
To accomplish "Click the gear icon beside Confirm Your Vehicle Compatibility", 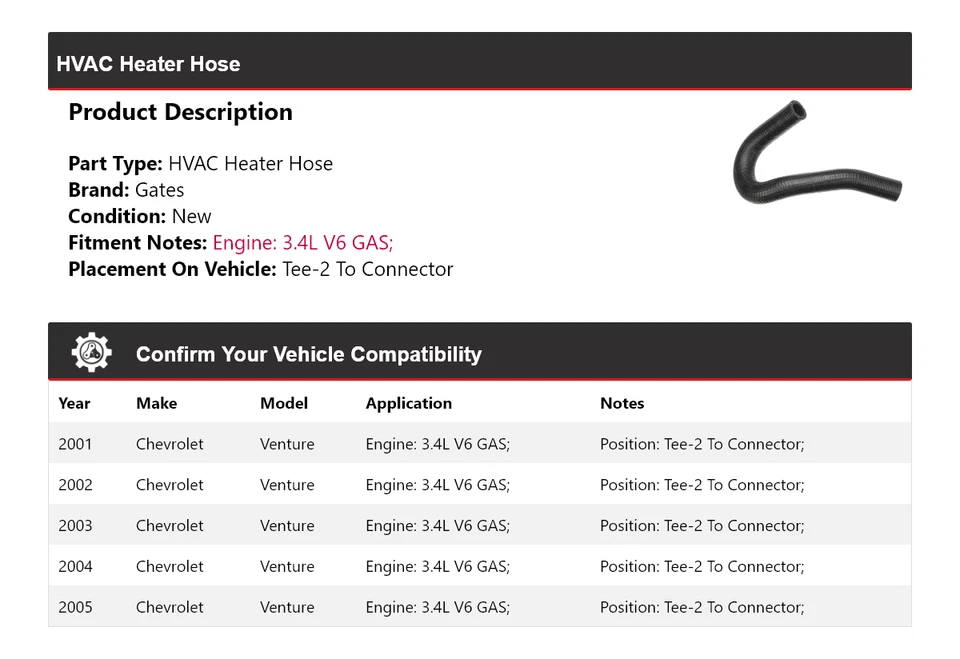I will 92,353.
